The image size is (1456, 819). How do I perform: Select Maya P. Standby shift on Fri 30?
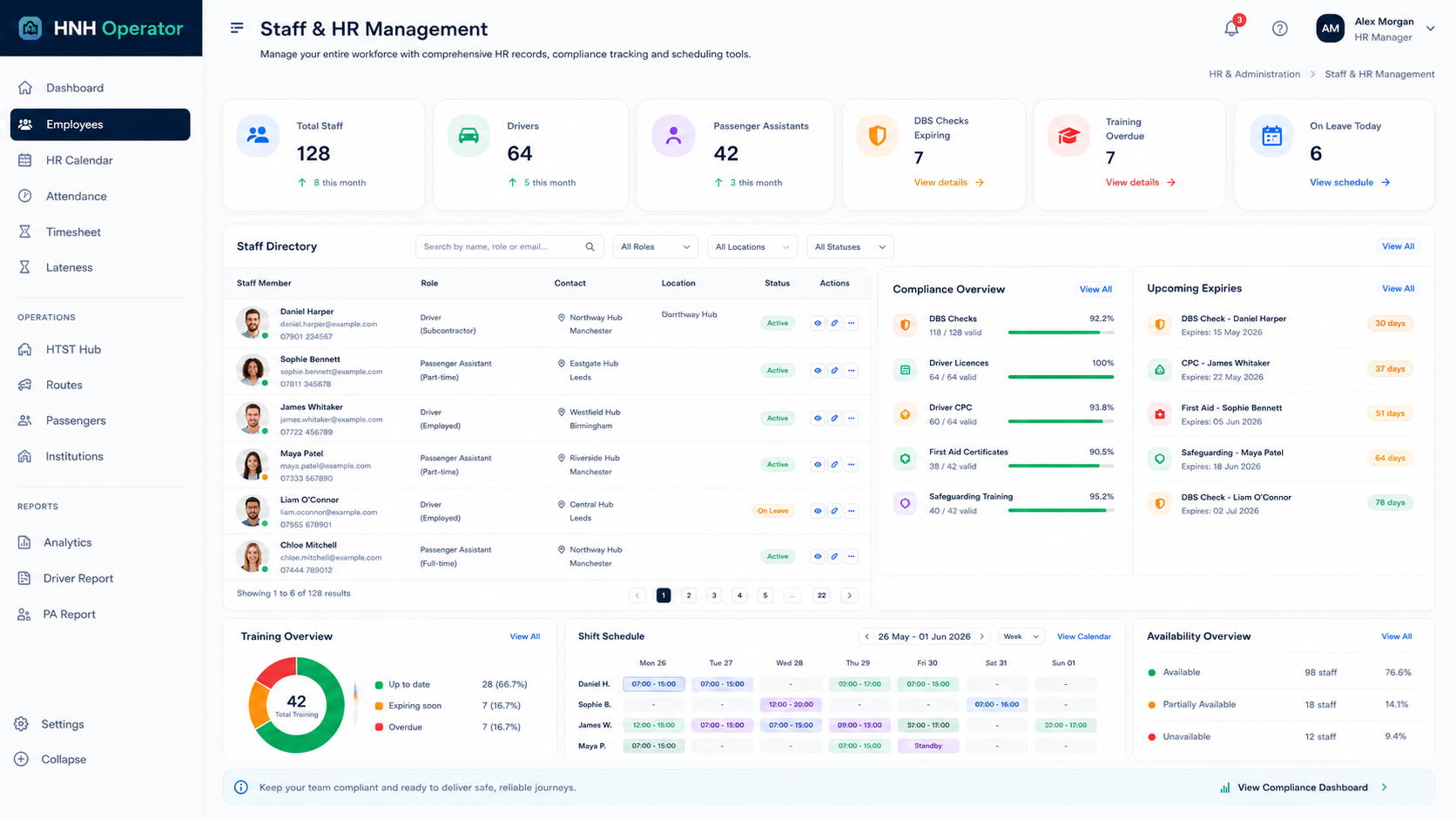928,746
